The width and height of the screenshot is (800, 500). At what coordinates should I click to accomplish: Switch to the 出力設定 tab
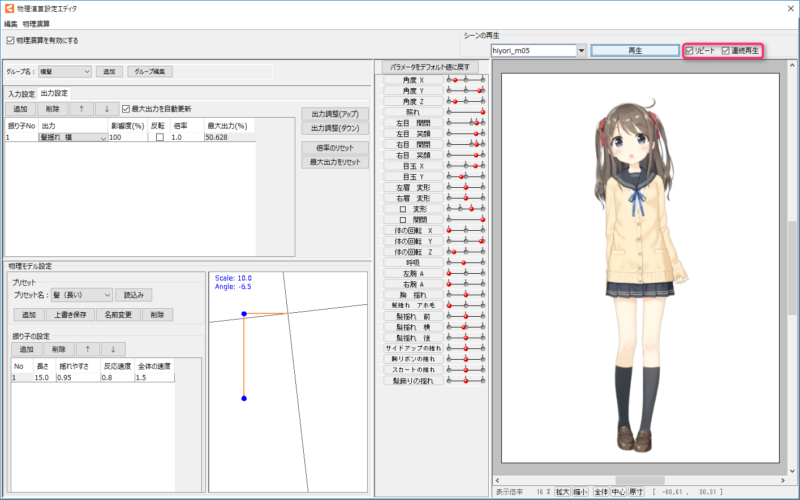(x=54, y=93)
